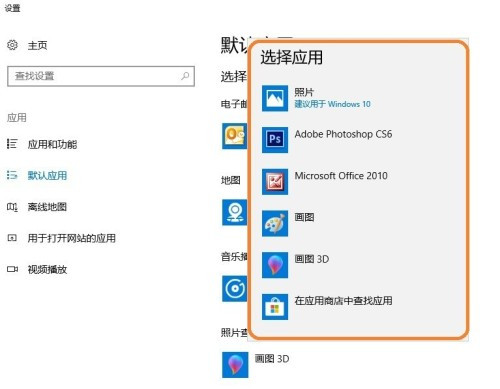
Task: Click the Groove music player icon
Action: [x=235, y=288]
